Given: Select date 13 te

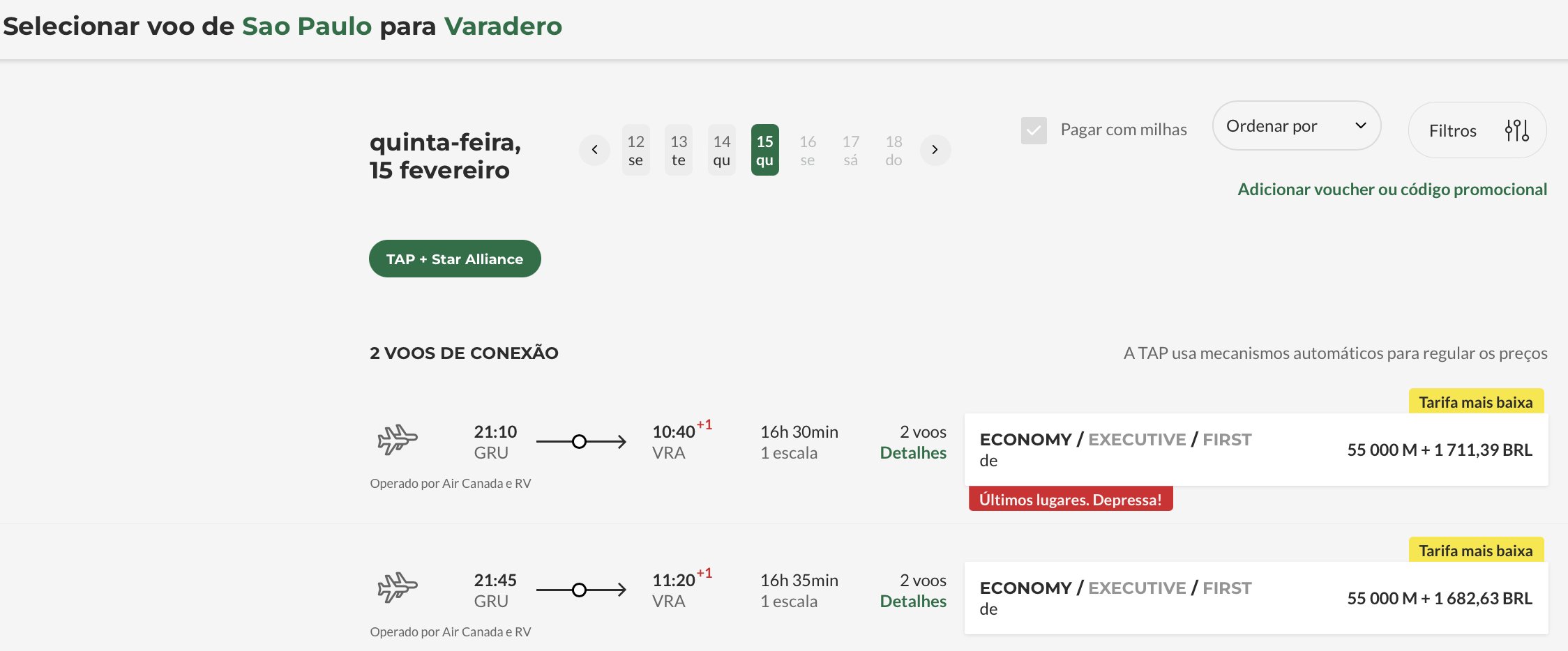Looking at the screenshot, I should point(679,150).
